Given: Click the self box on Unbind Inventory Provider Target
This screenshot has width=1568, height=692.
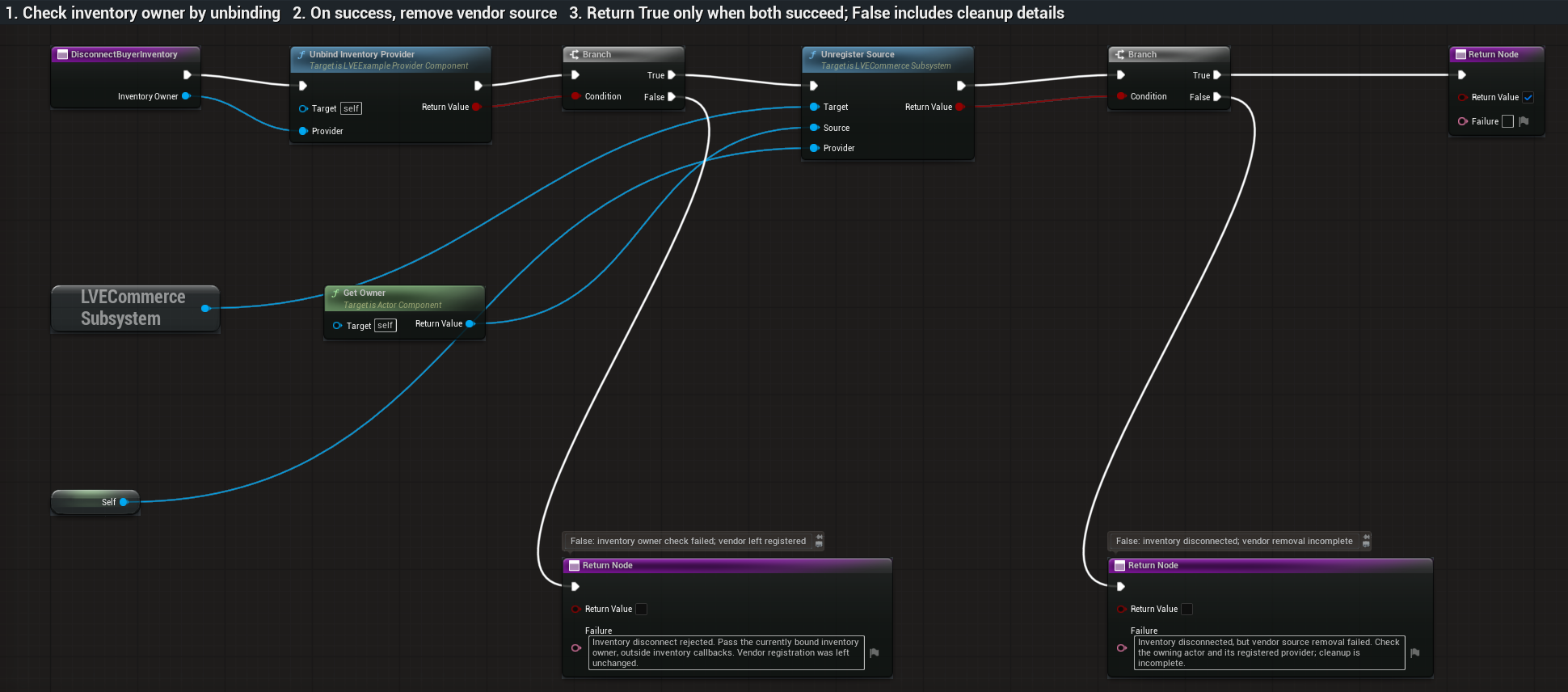Looking at the screenshot, I should 351,108.
